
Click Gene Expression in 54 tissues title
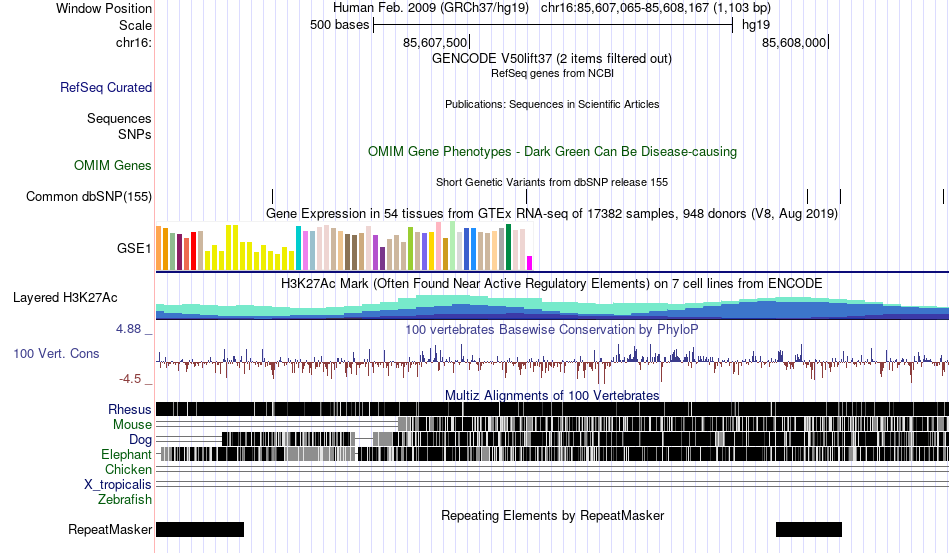pyautogui.click(x=552, y=214)
